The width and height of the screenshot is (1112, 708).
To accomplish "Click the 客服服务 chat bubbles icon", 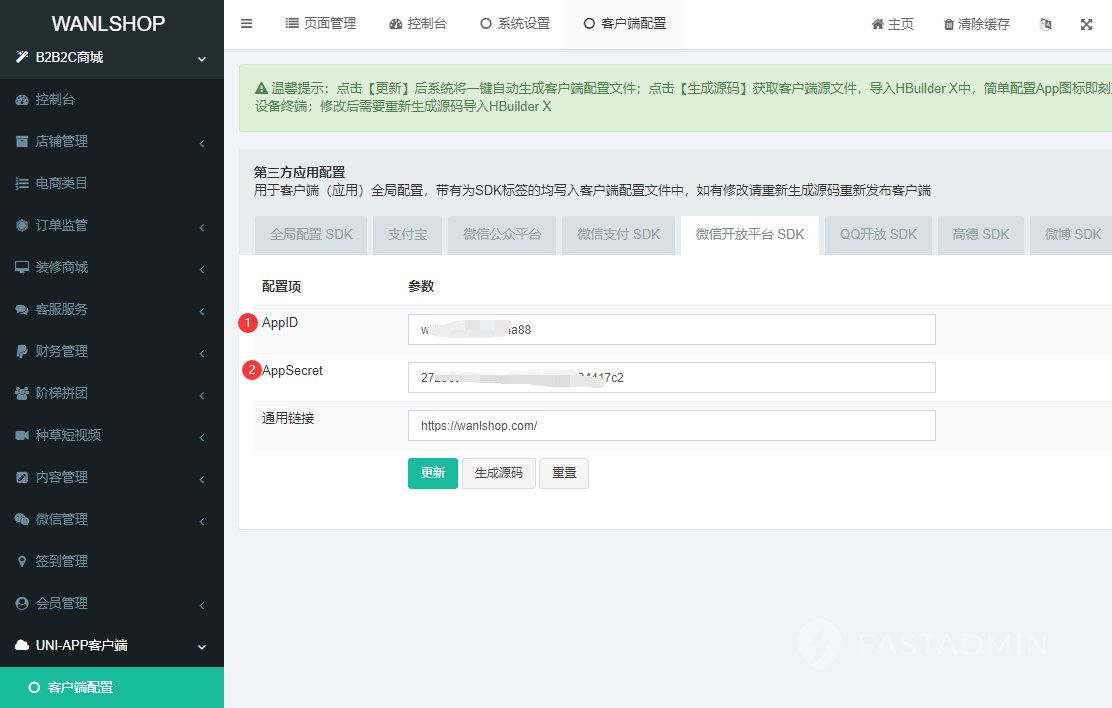I will 22,309.
